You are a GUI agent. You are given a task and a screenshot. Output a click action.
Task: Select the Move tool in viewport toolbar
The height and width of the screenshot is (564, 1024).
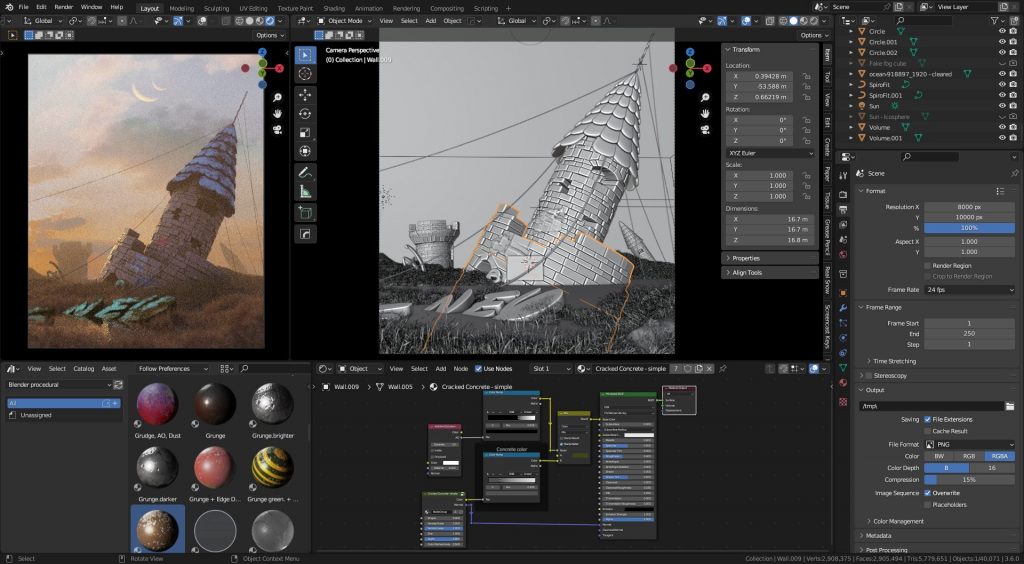[306, 94]
